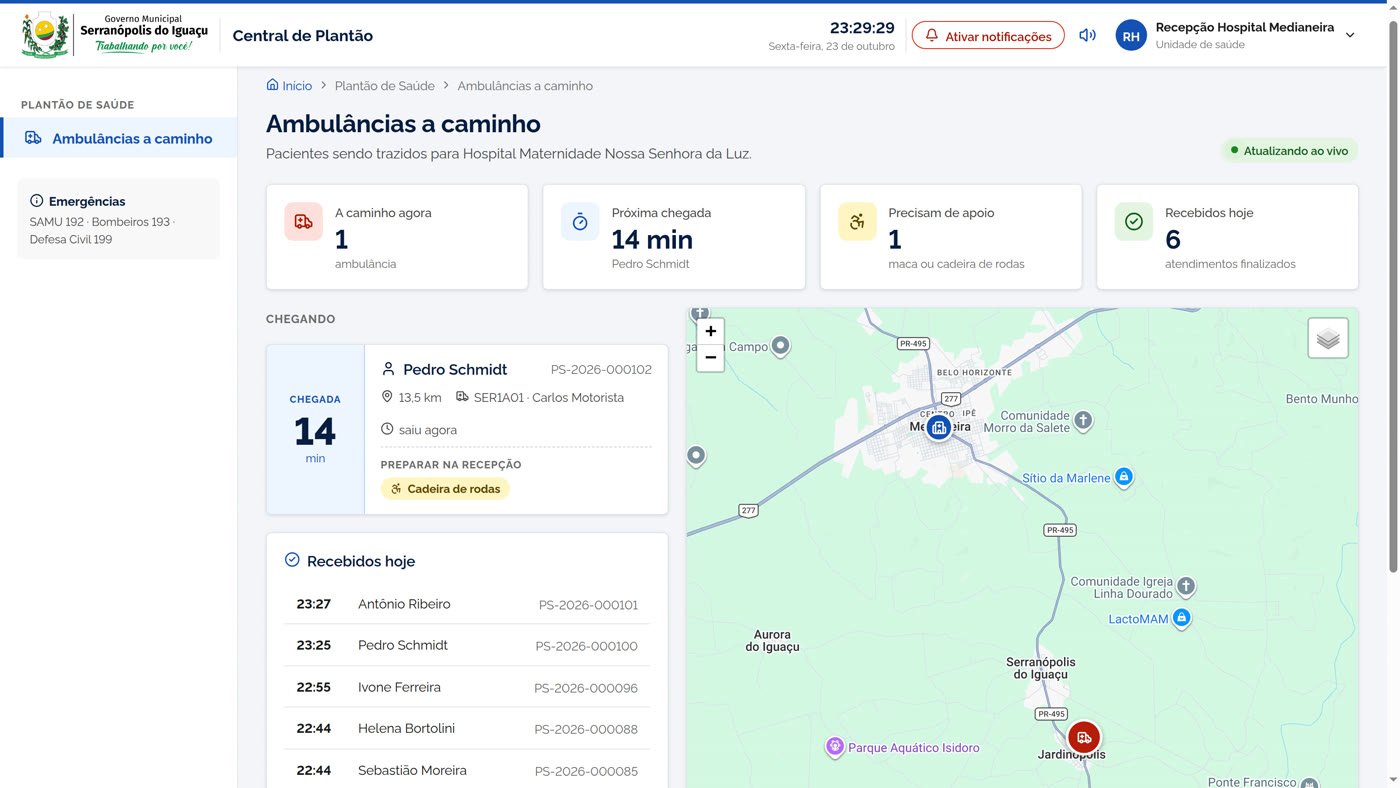1400x788 pixels.
Task: Zoom out on the map
Action: [710, 357]
